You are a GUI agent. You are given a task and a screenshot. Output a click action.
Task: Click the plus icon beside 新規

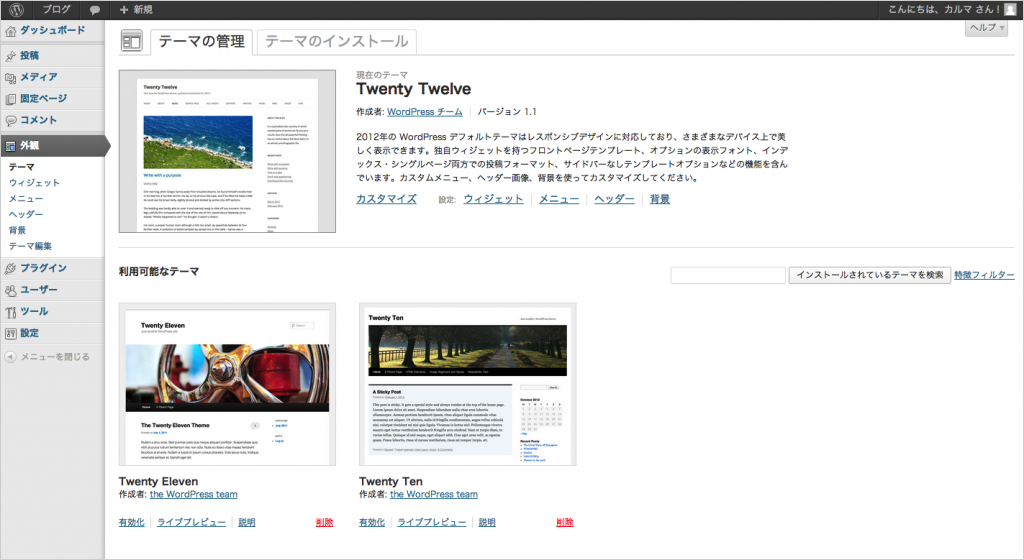124,10
